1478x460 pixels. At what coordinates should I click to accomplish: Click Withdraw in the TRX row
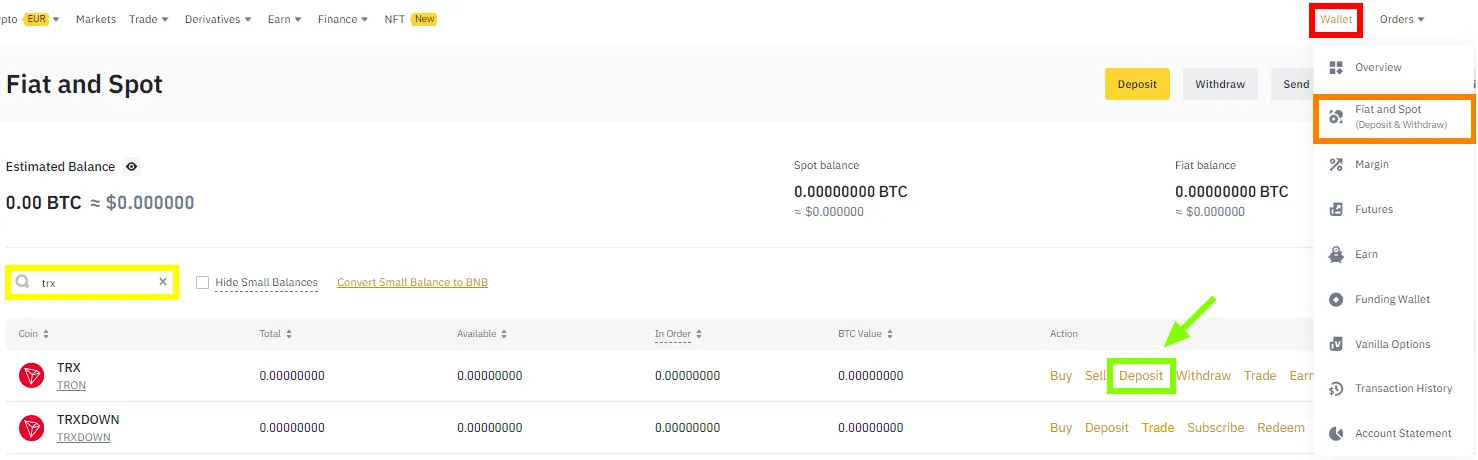1203,376
